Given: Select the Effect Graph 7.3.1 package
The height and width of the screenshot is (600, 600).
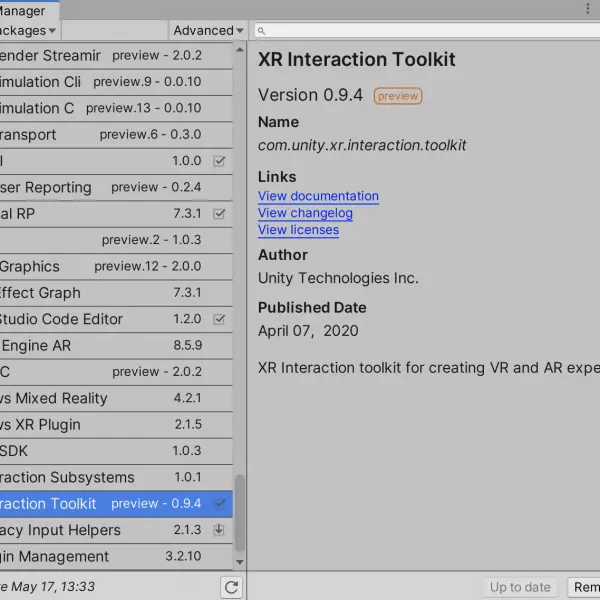Looking at the screenshot, I should pyautogui.click(x=116, y=293).
